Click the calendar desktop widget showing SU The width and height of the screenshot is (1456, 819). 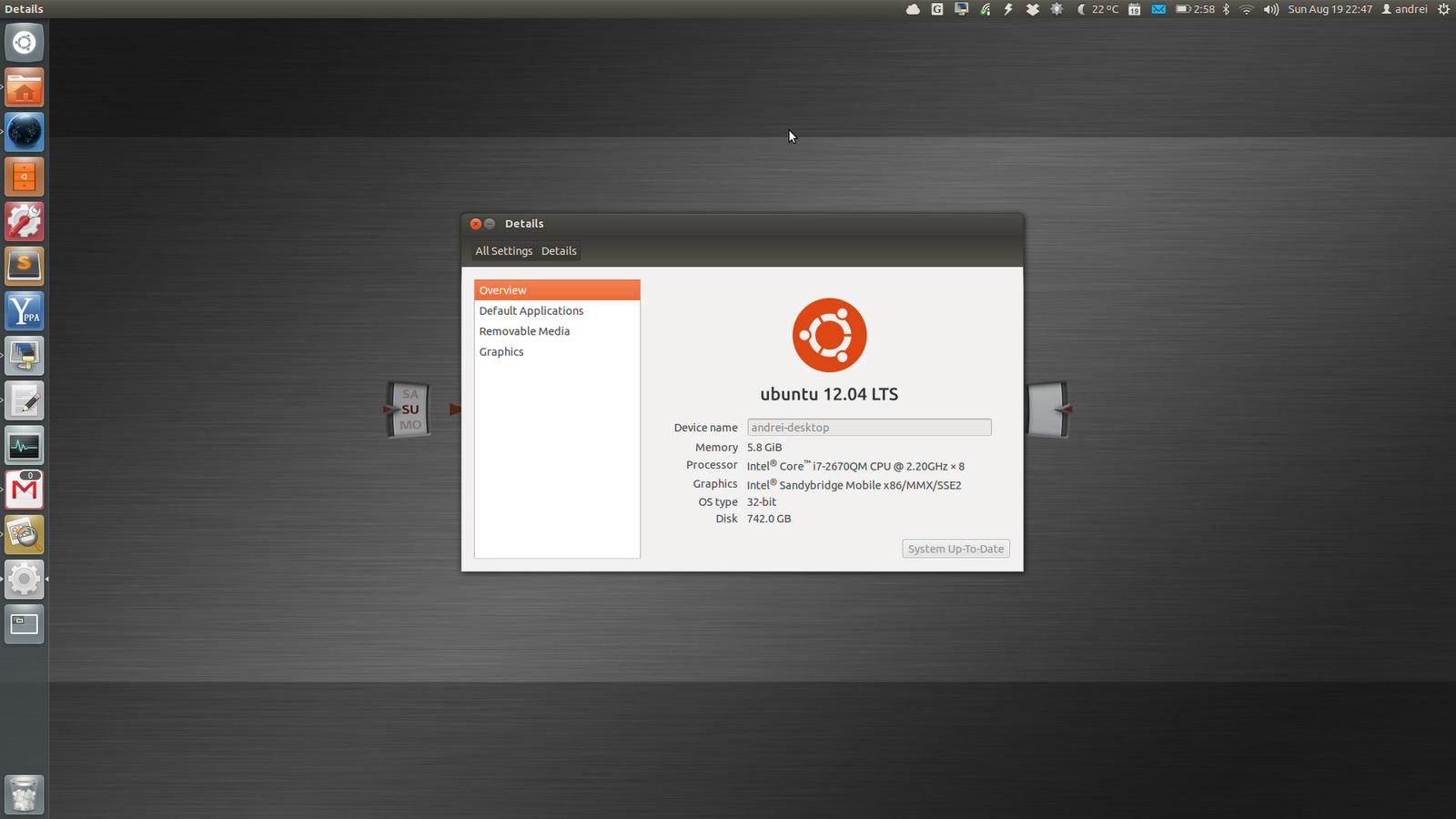pos(409,409)
